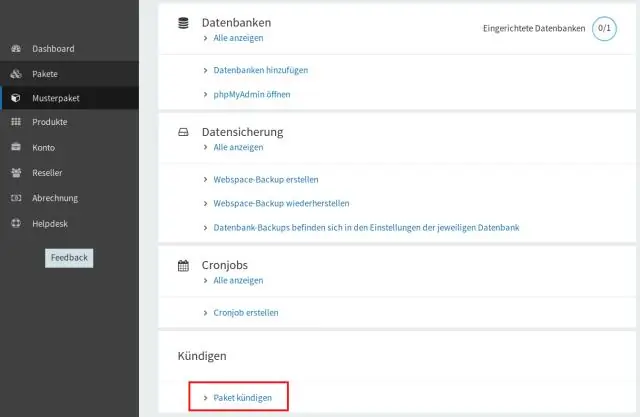640x417 pixels.
Task: Click the Cronjobs calendar icon
Action: click(183, 266)
